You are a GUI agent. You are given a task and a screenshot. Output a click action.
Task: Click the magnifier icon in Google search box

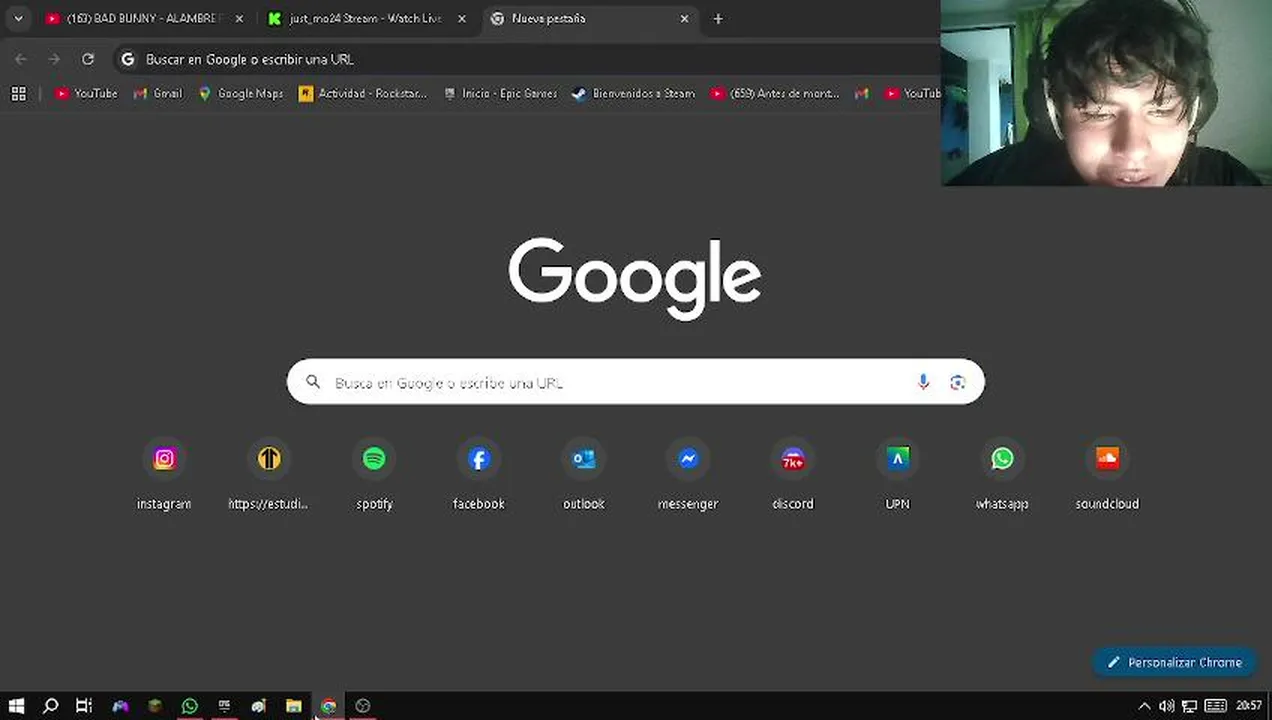pos(313,382)
